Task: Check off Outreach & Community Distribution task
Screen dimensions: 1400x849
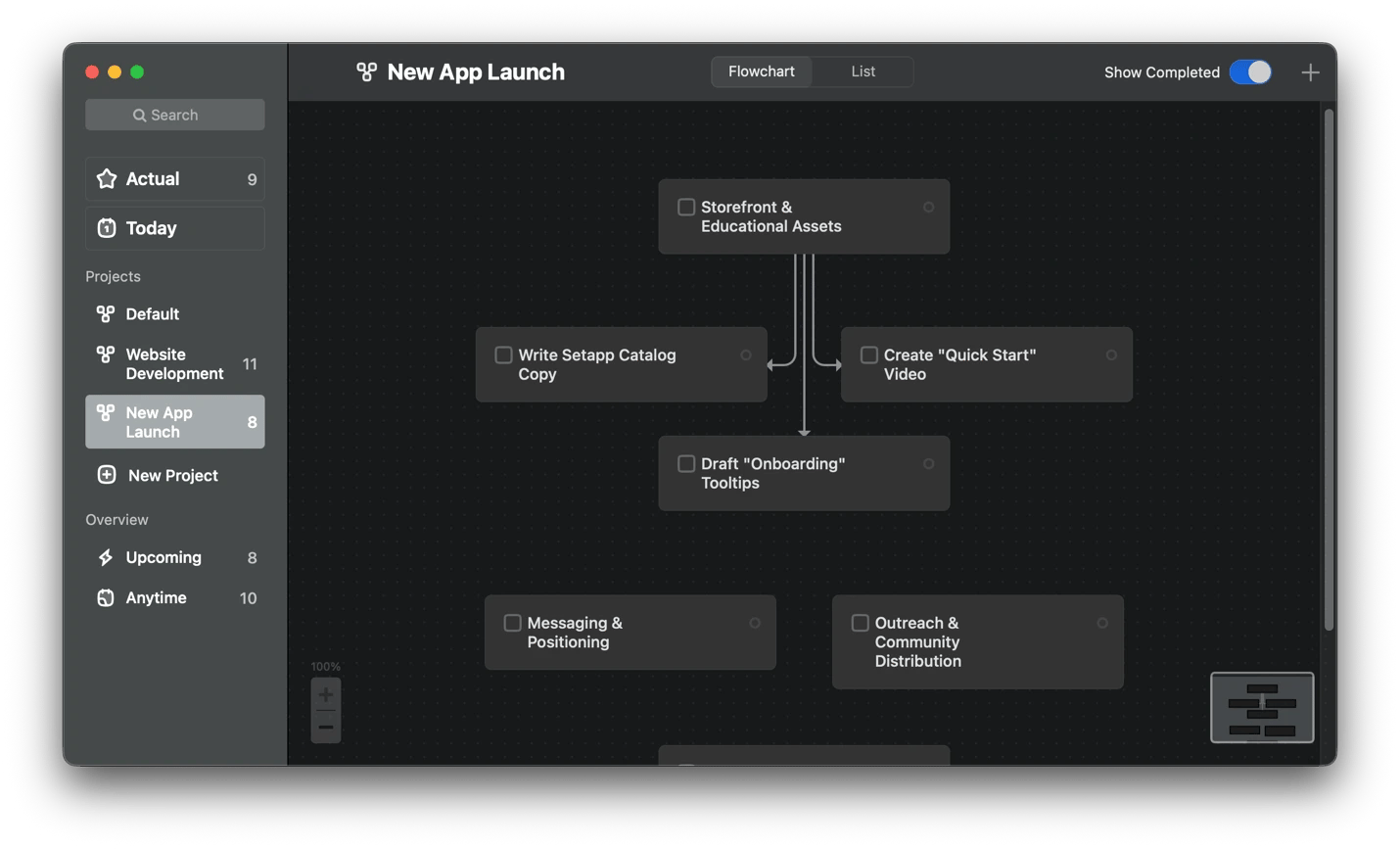Action: [x=860, y=623]
